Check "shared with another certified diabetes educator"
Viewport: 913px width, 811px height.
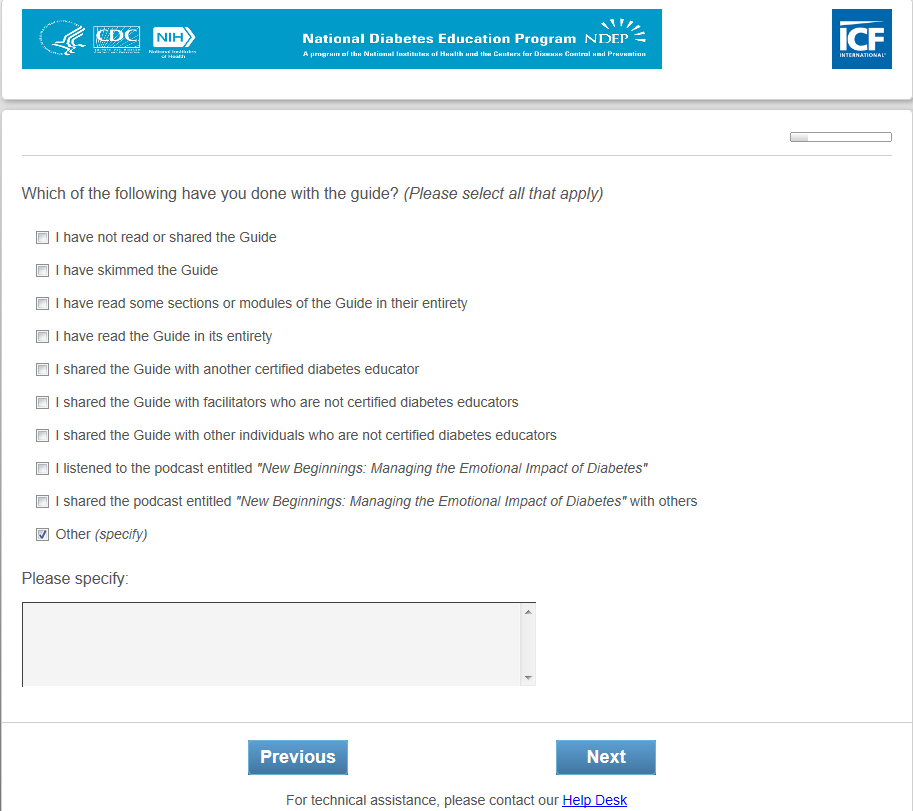pyautogui.click(x=42, y=370)
